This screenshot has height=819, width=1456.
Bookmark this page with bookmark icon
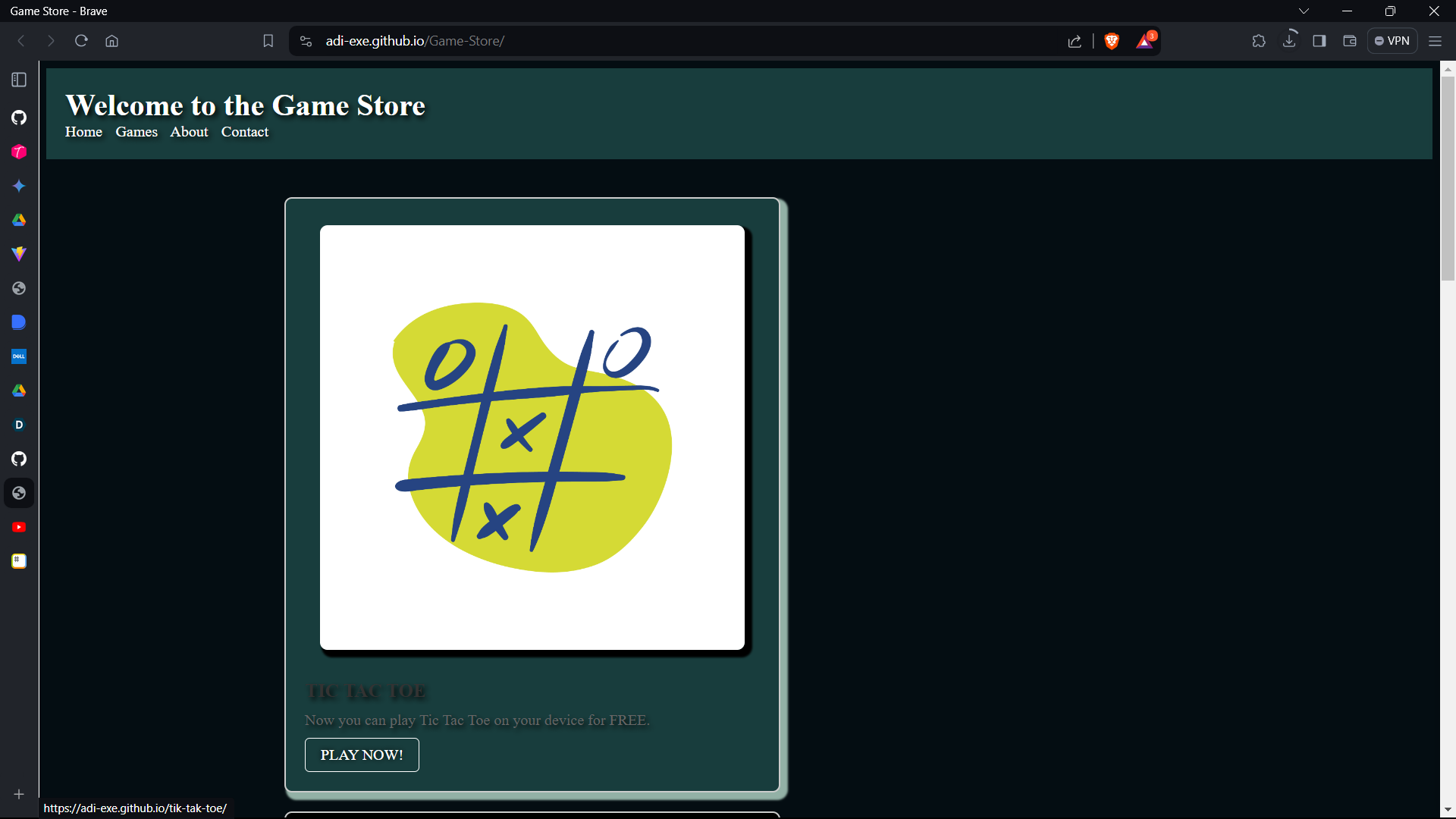pos(268,41)
